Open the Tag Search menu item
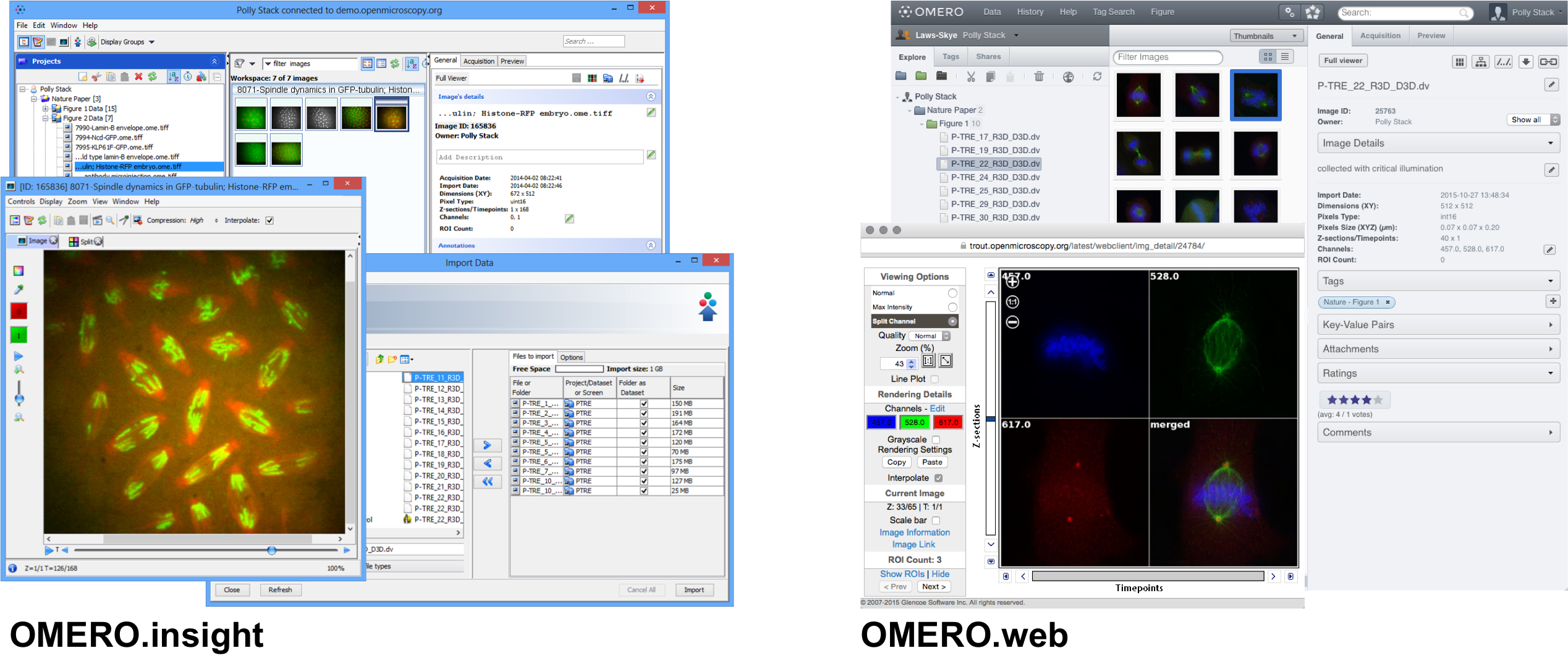 pos(1113,12)
